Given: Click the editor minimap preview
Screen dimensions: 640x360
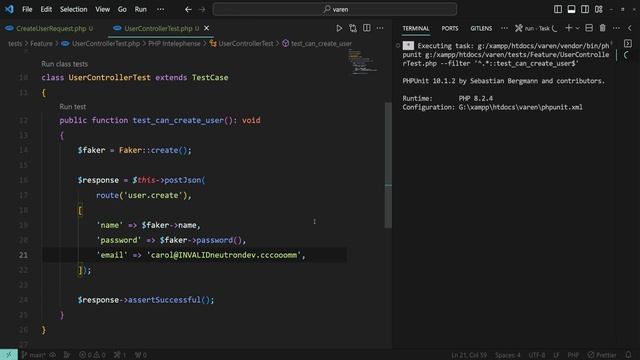Looking at the screenshot, I should point(363,62).
